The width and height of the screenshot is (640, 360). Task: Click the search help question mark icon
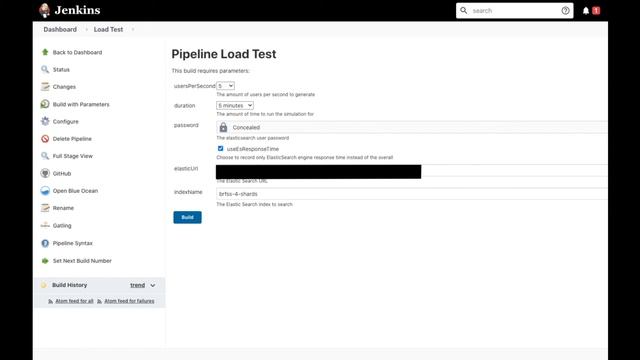click(565, 11)
